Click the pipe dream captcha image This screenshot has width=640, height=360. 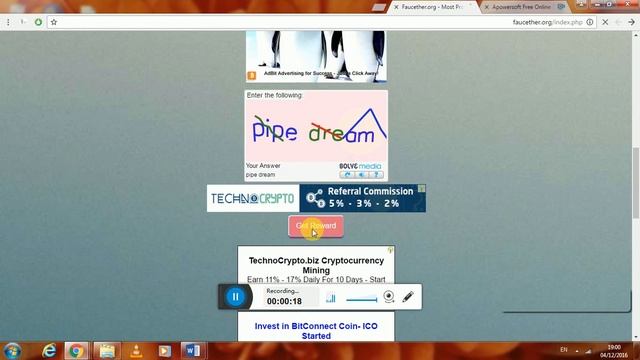click(x=316, y=131)
